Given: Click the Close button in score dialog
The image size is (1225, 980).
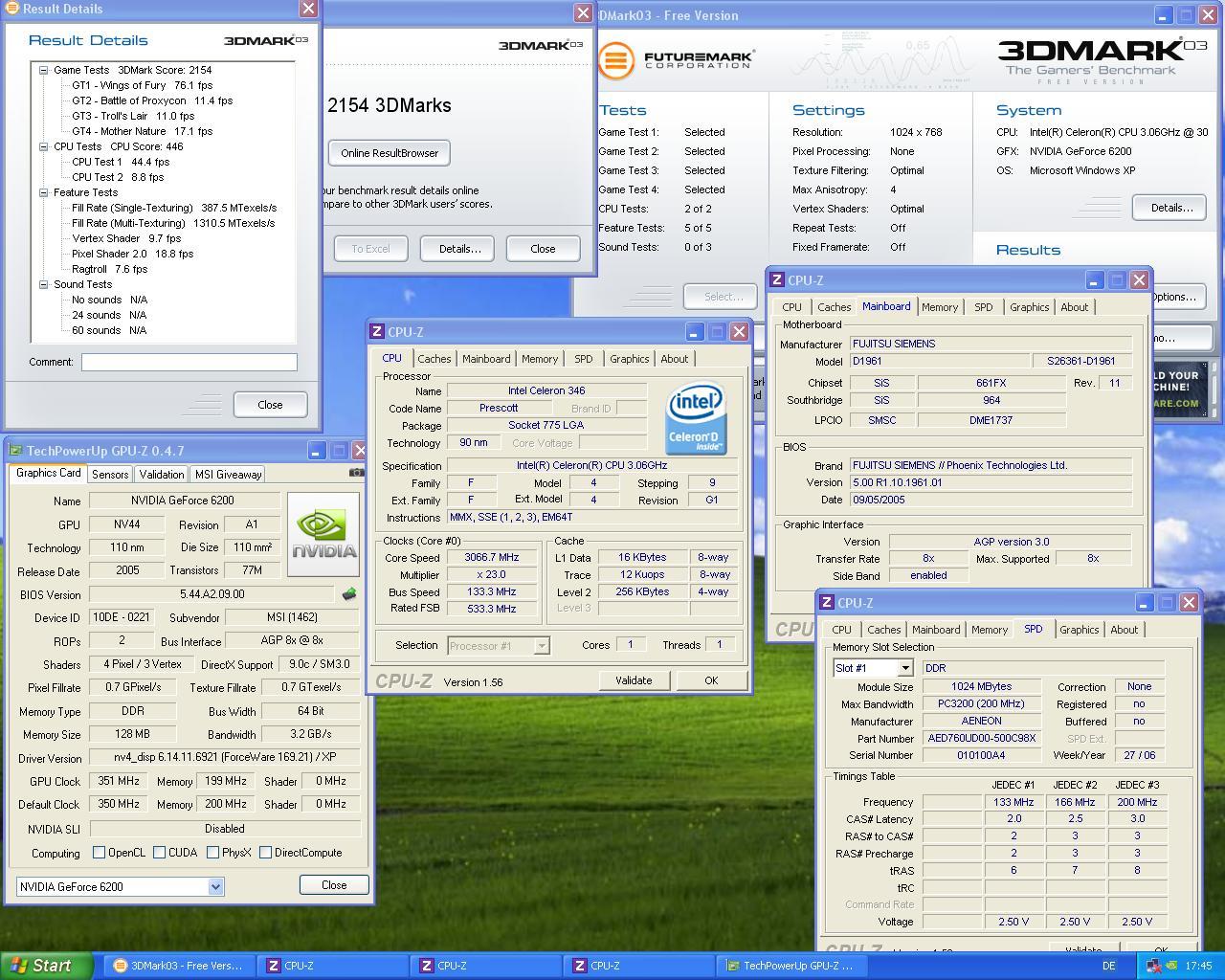Looking at the screenshot, I should pyautogui.click(x=543, y=249).
